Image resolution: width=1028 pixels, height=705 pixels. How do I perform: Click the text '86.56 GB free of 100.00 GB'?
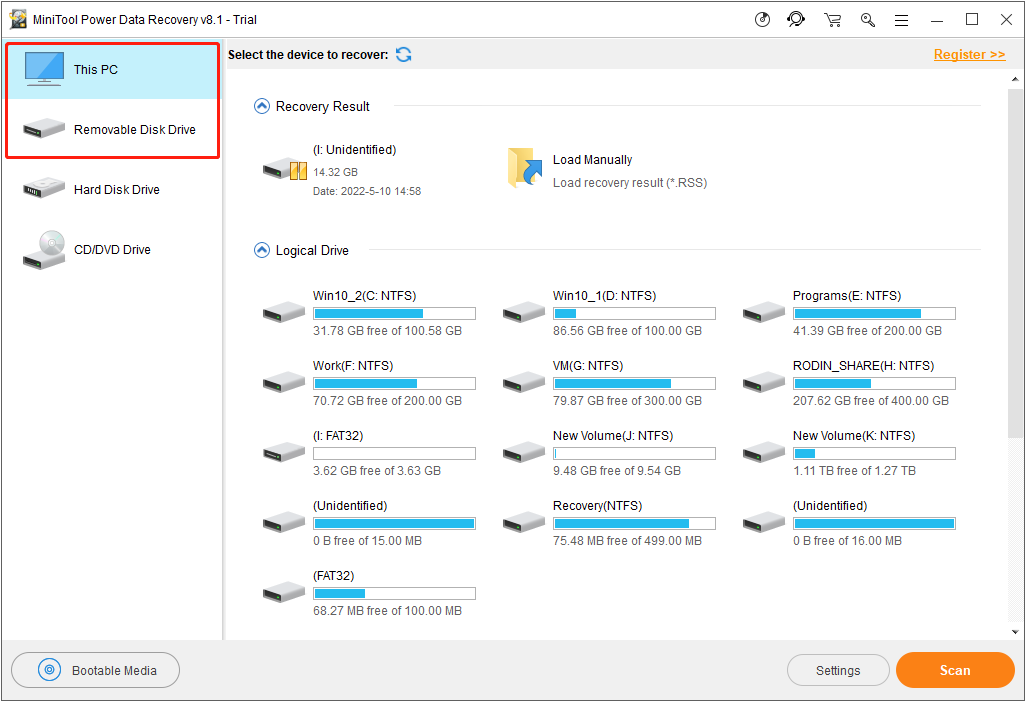pyautogui.click(x=627, y=331)
